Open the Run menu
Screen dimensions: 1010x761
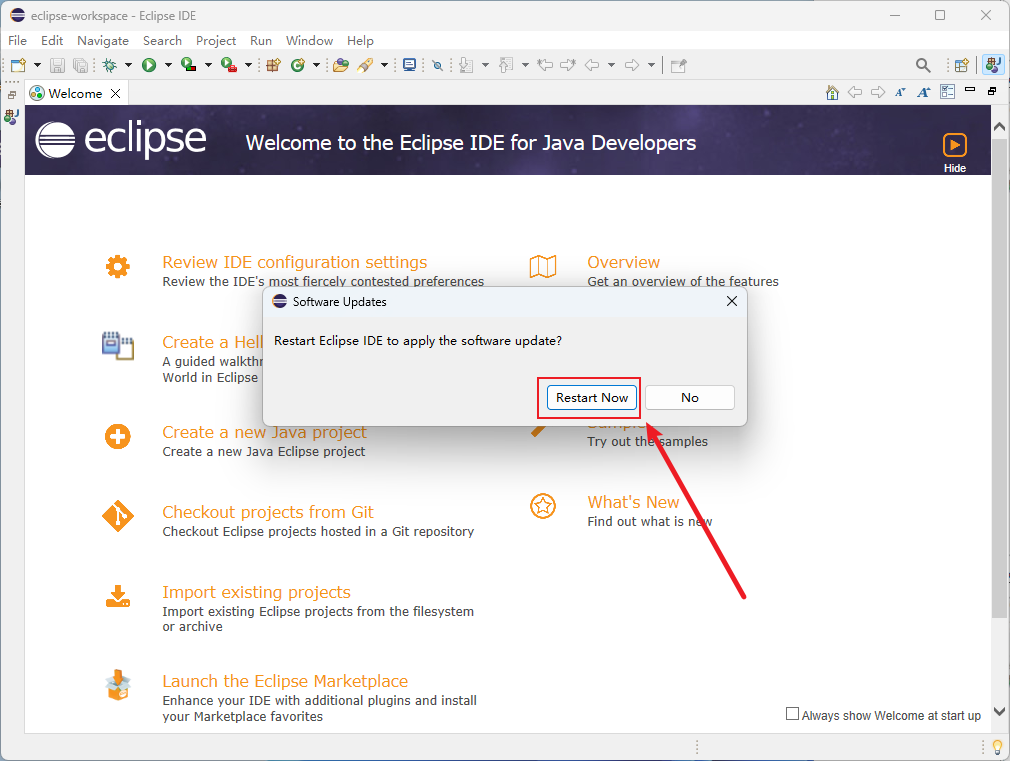pos(261,41)
